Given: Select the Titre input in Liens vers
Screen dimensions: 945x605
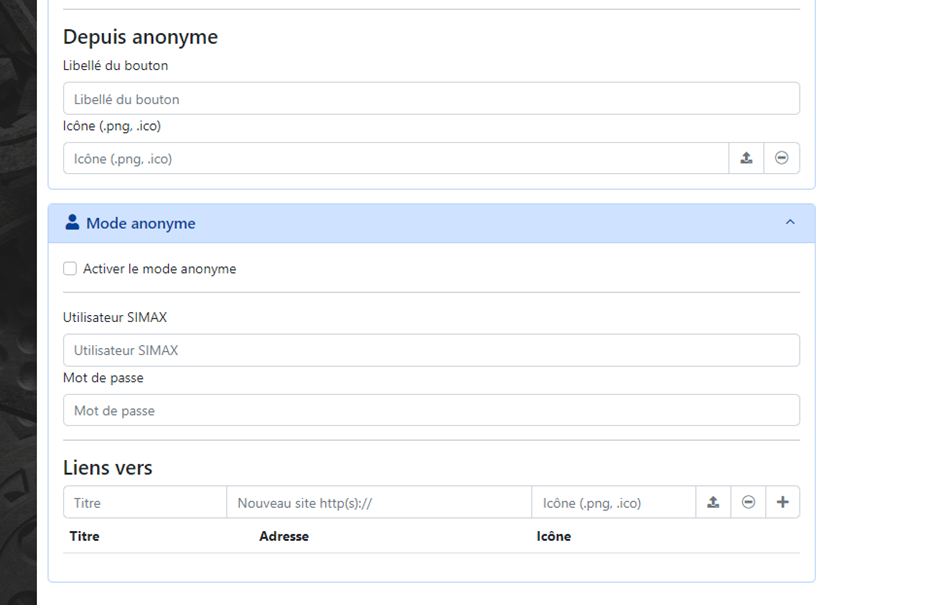Looking at the screenshot, I should pos(145,502).
